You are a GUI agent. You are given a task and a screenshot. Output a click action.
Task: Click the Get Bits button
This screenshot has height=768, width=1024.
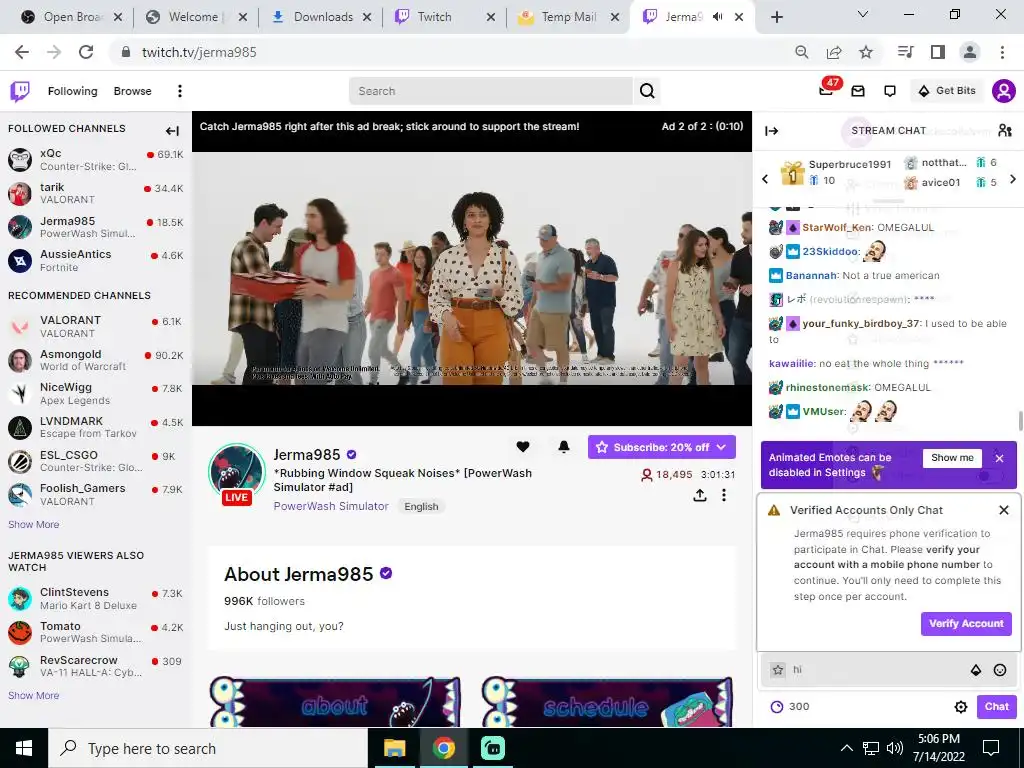pyautogui.click(x=946, y=91)
